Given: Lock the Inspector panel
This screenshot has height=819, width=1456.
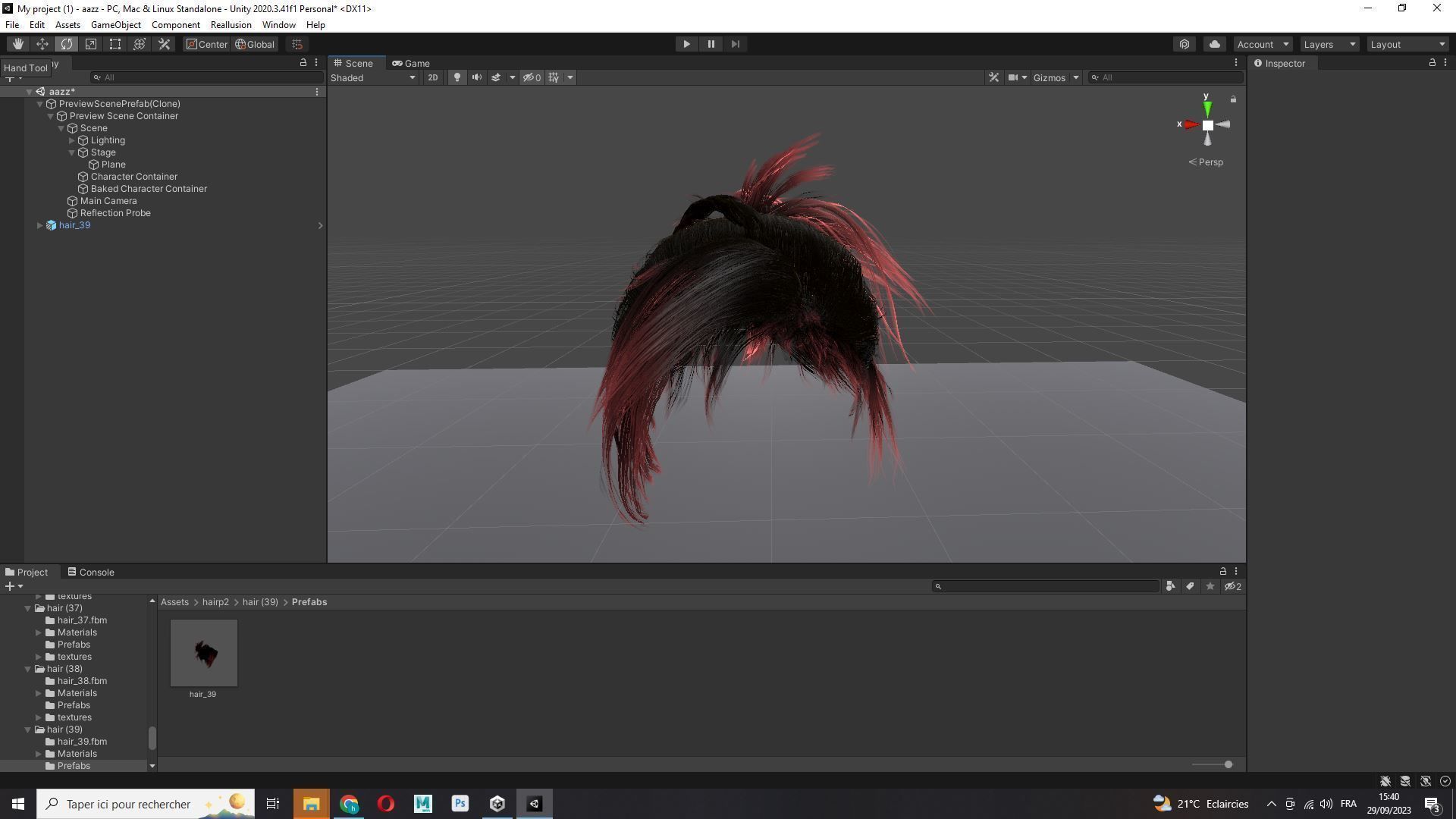Looking at the screenshot, I should tap(1432, 63).
